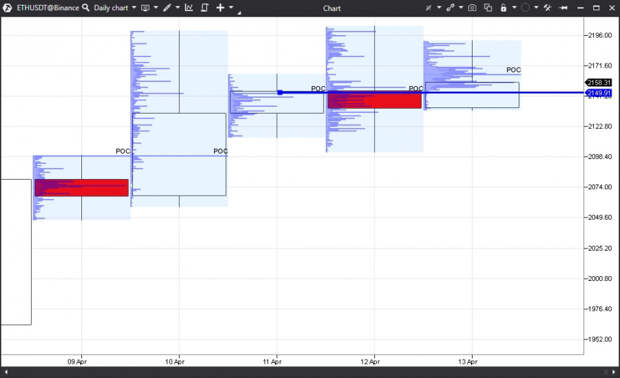Screen dimensions: 620x378
Task: Click the ETHUSDT@Binance instrument label
Action: click(48, 8)
